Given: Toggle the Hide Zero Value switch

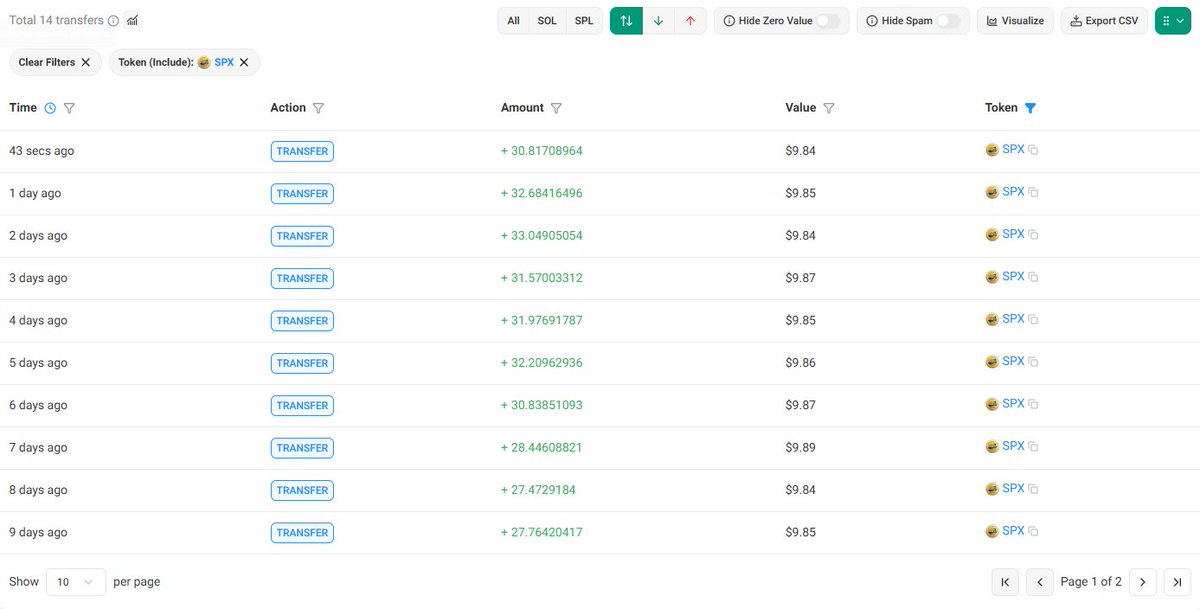Looking at the screenshot, I should click(x=828, y=21).
